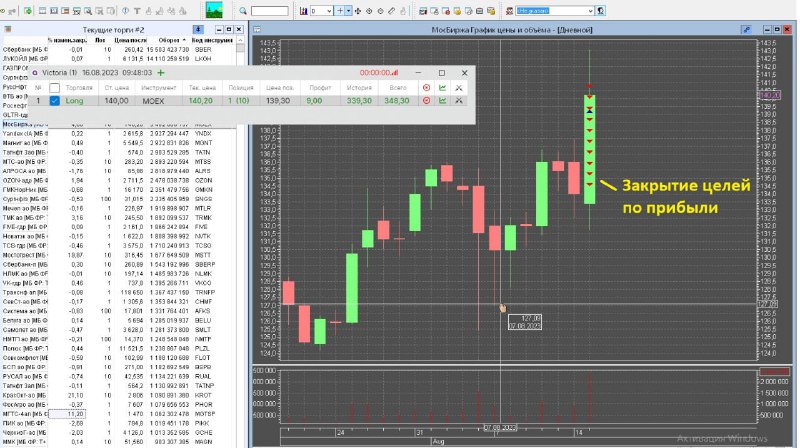Click the search input field in toolbar

click(x=270, y=11)
